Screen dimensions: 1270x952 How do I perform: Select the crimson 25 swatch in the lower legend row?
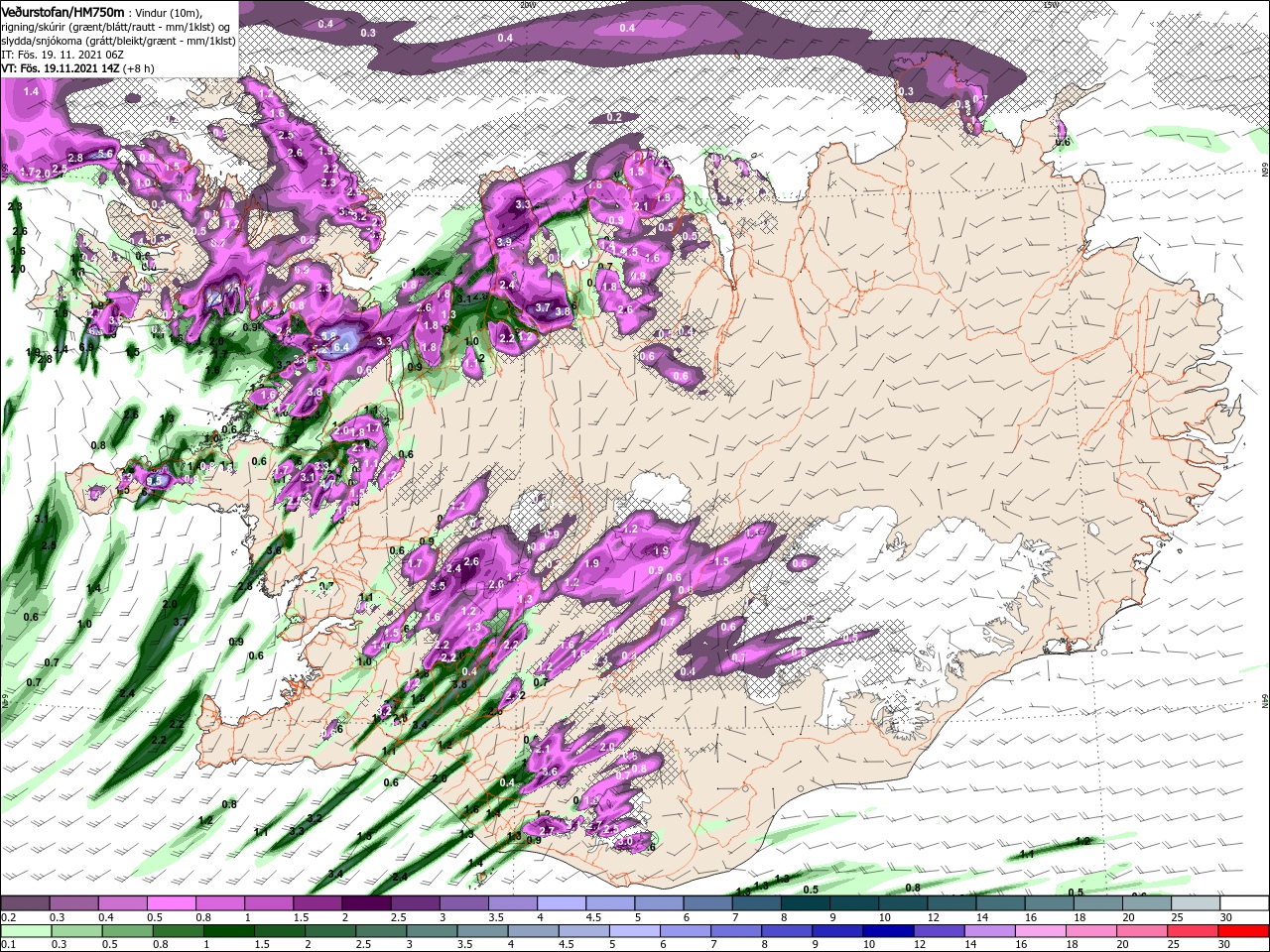click(1194, 931)
